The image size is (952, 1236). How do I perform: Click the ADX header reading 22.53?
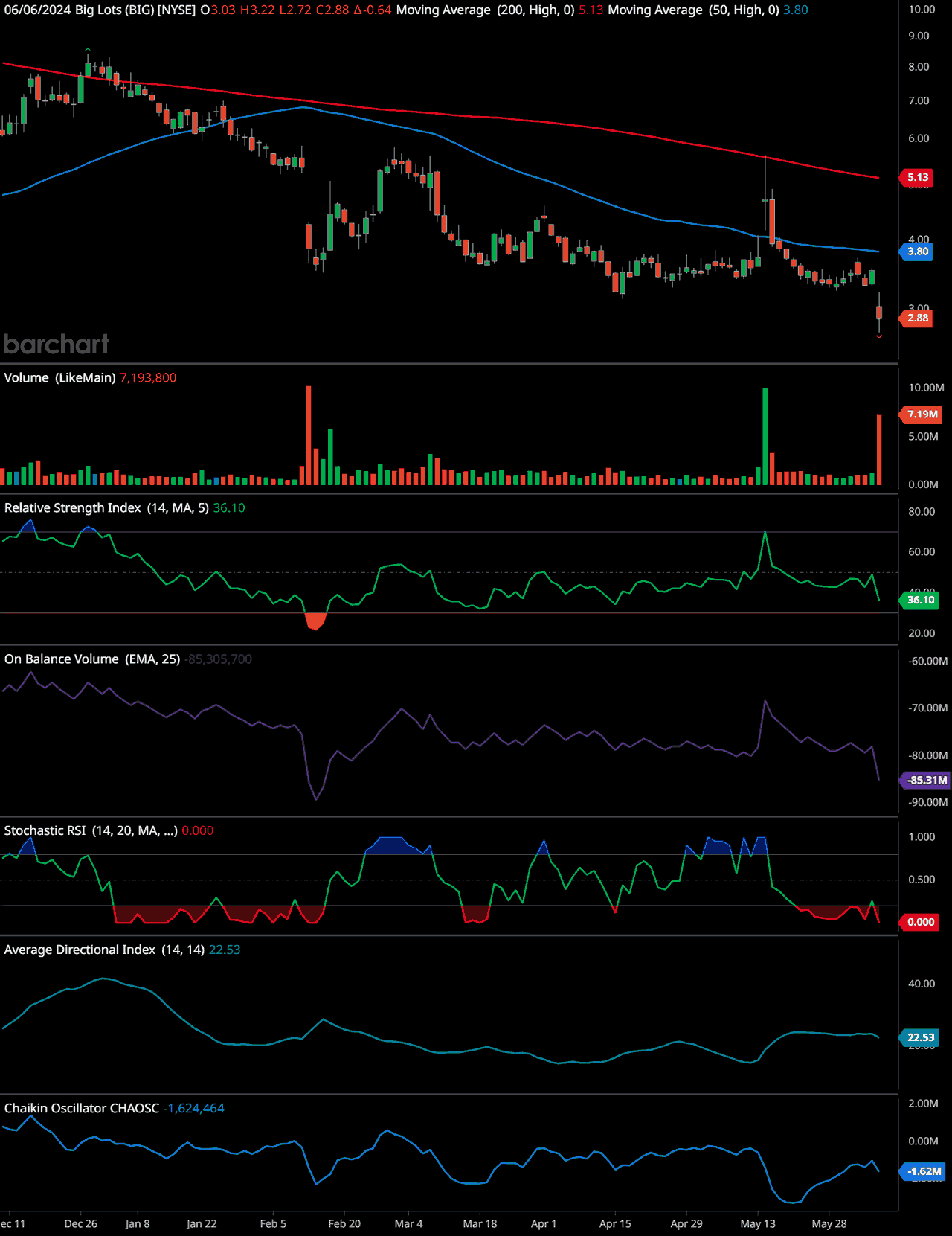tap(225, 950)
